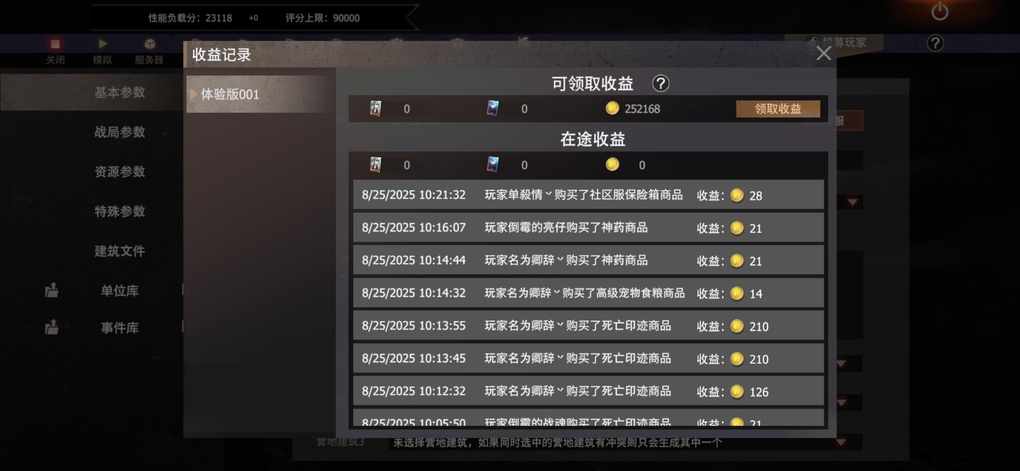Select the 10:13:55 死亡印迹商品 record
Image resolution: width=1020 pixels, height=471 pixels.
pyautogui.click(x=589, y=325)
